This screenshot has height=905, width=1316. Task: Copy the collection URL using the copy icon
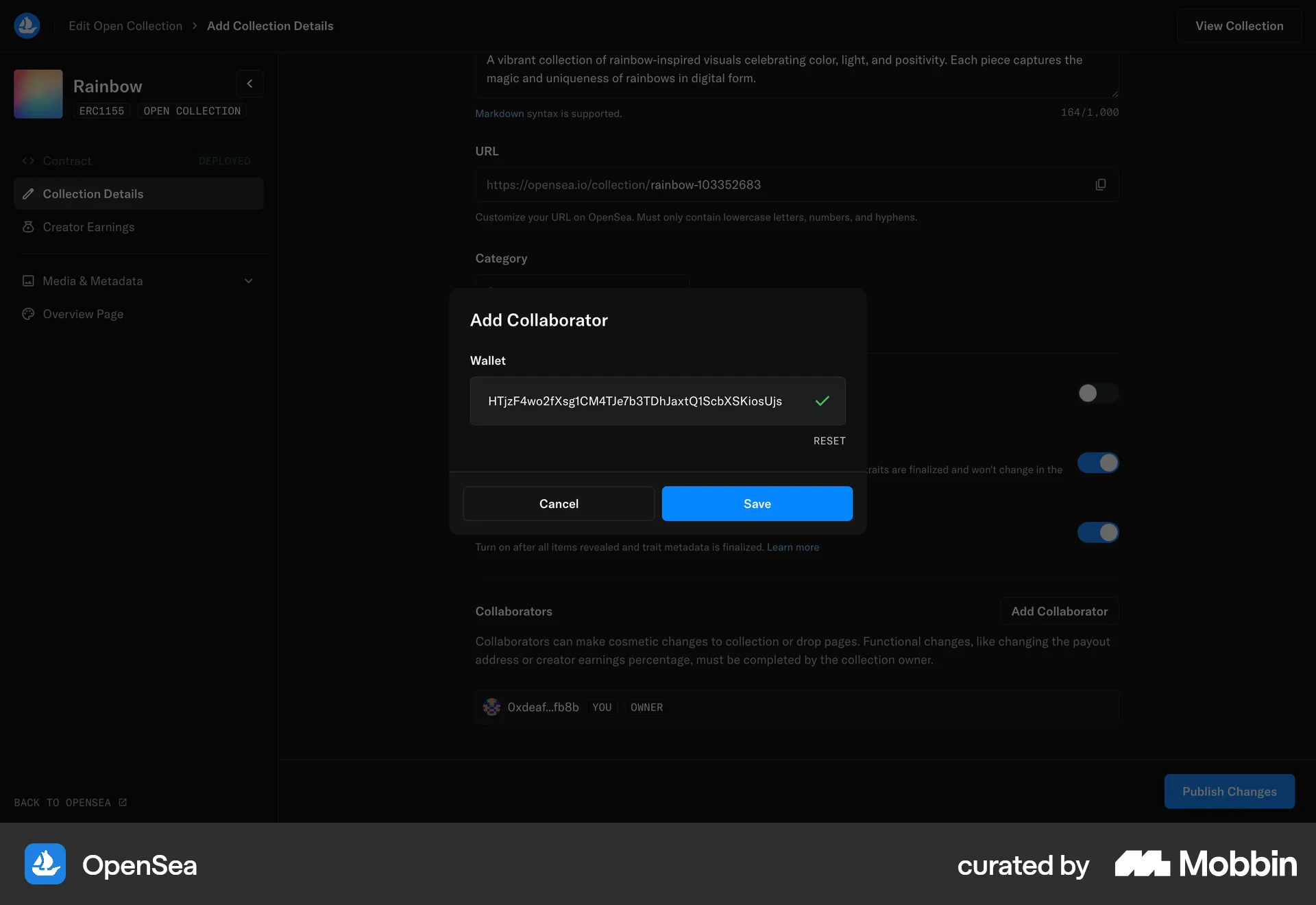(x=1100, y=184)
